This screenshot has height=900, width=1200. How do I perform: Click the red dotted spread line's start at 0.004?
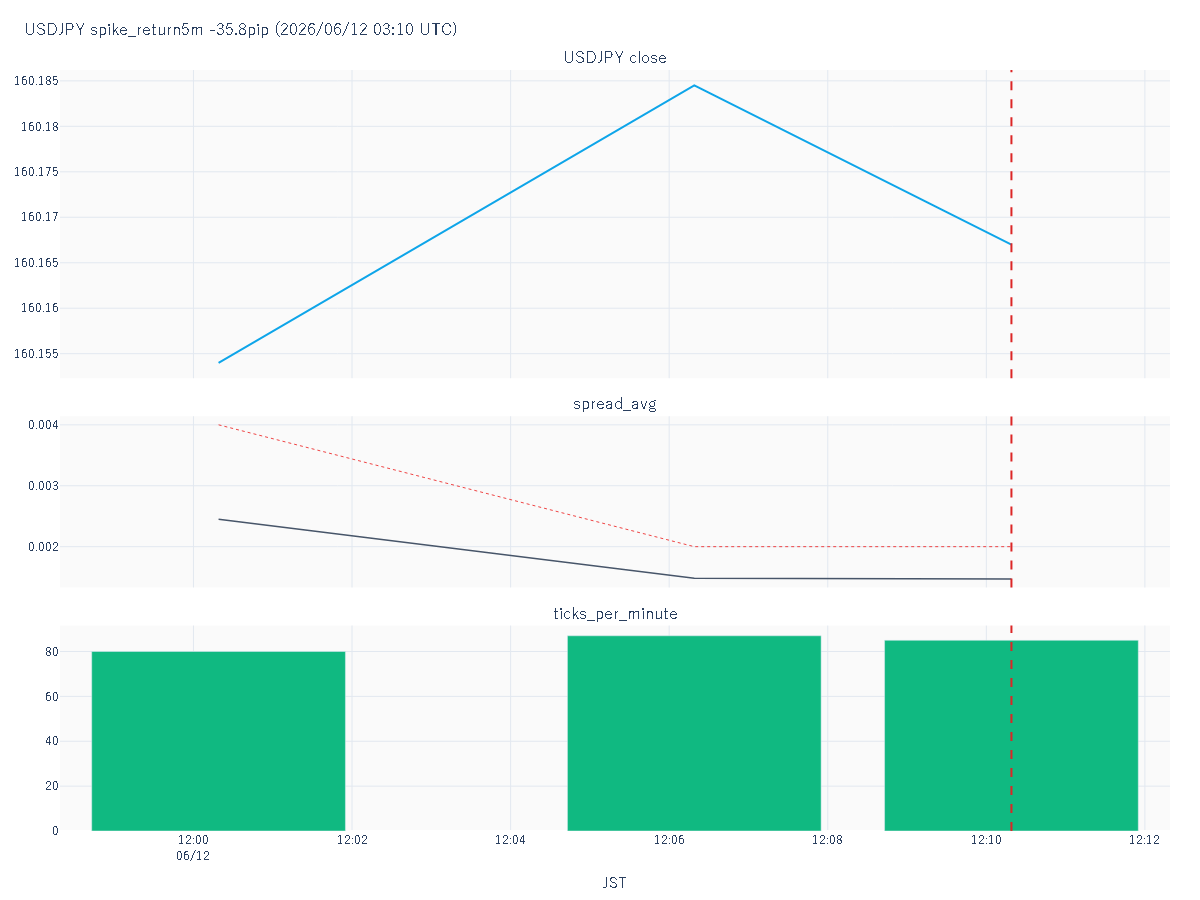219,425
